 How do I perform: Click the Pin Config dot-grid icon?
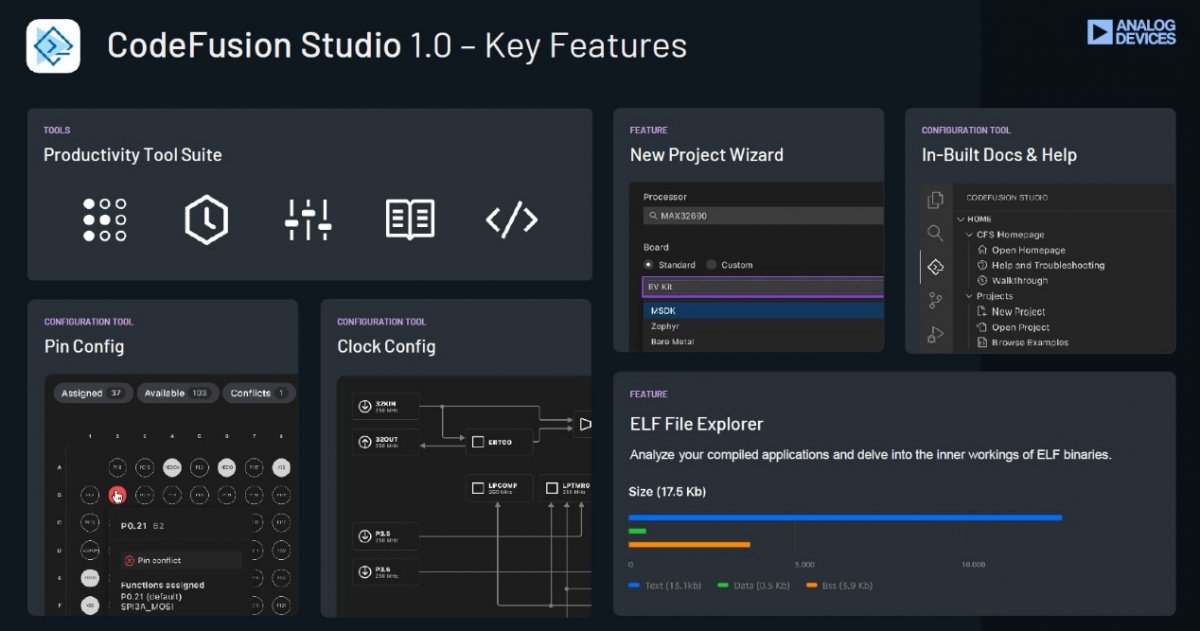(x=105, y=220)
